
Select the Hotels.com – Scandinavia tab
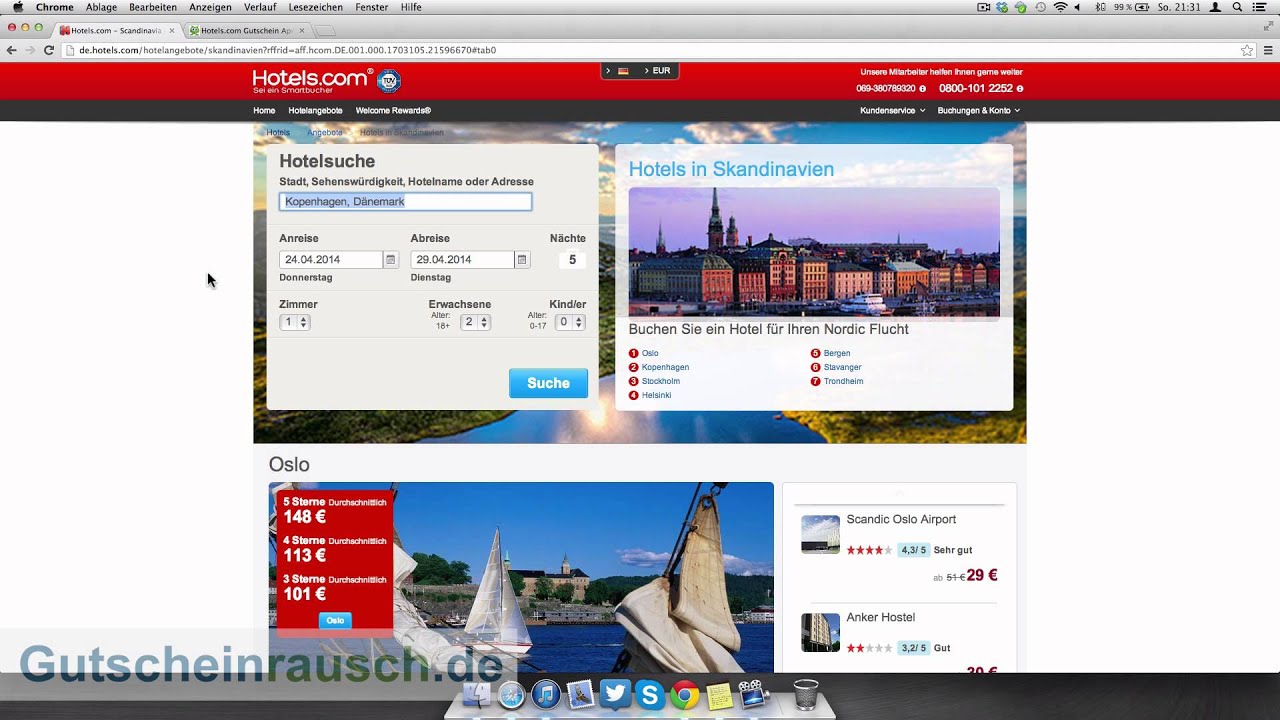click(116, 30)
